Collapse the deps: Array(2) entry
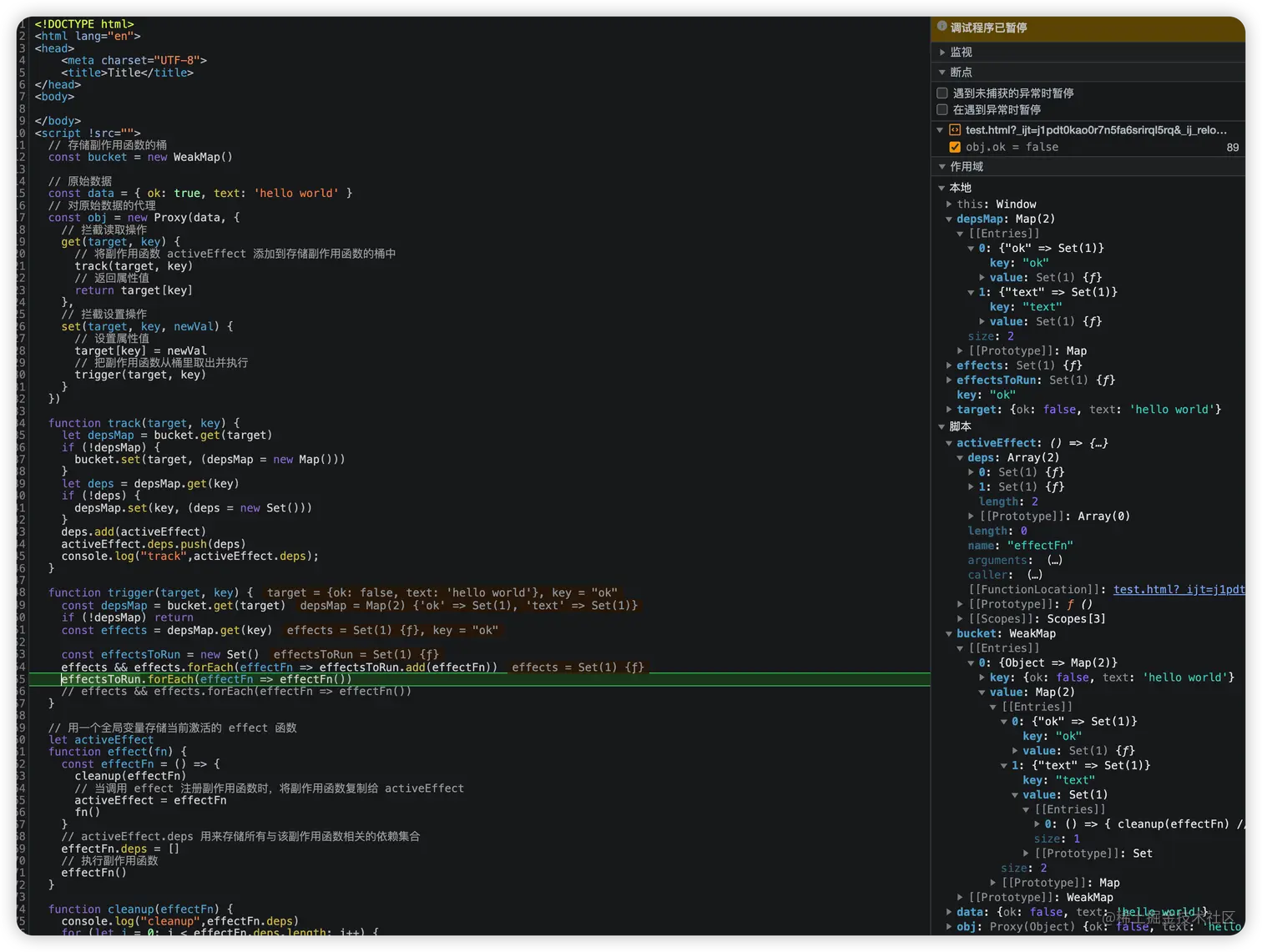The height and width of the screenshot is (952, 1262). click(960, 458)
